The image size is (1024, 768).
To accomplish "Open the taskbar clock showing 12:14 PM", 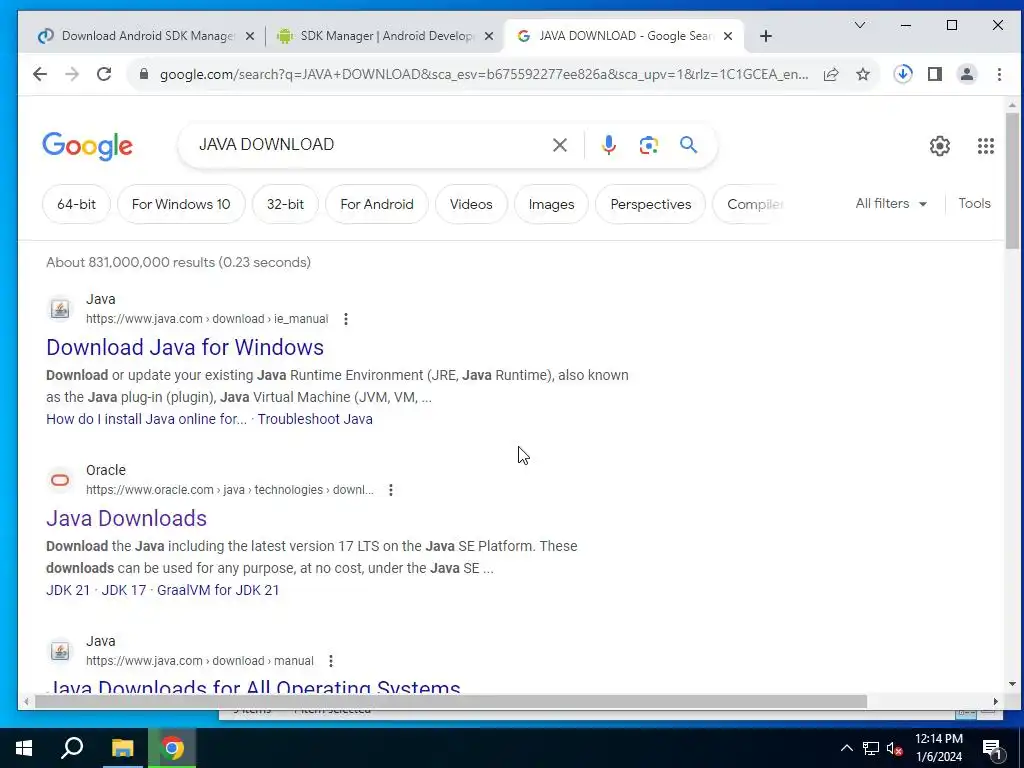I will click(938, 748).
